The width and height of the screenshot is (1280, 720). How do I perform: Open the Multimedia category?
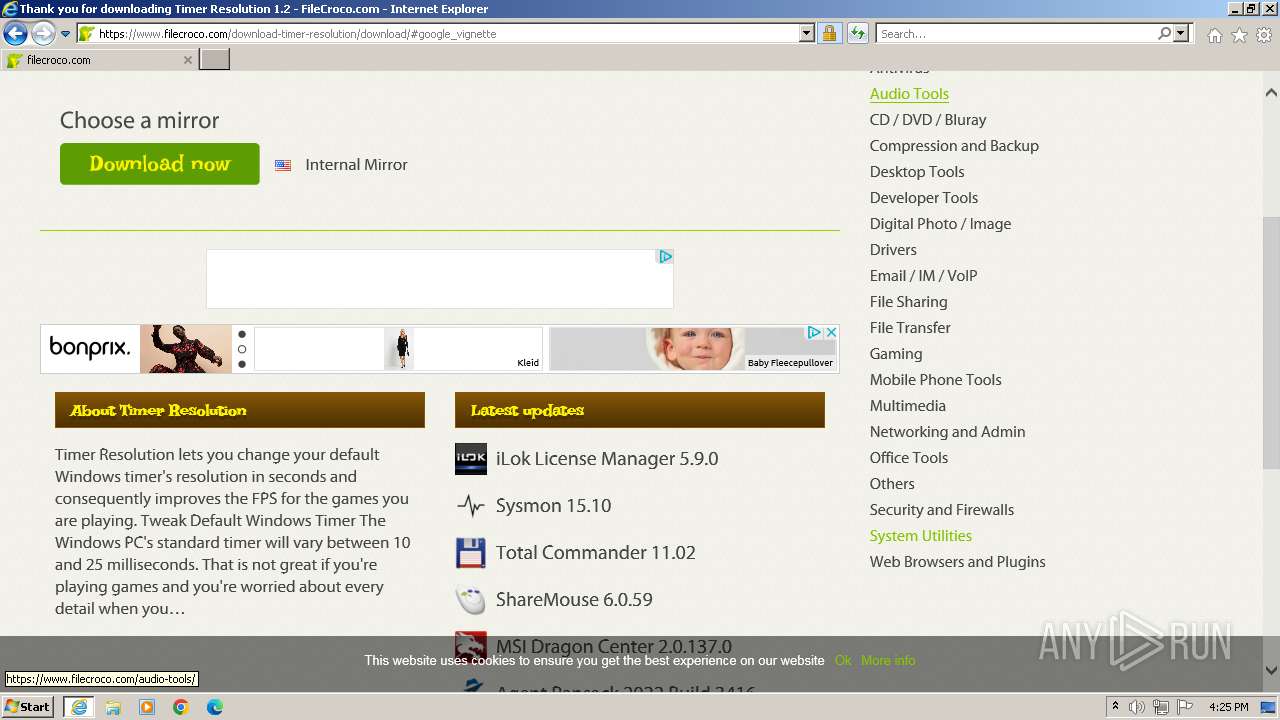(907, 406)
